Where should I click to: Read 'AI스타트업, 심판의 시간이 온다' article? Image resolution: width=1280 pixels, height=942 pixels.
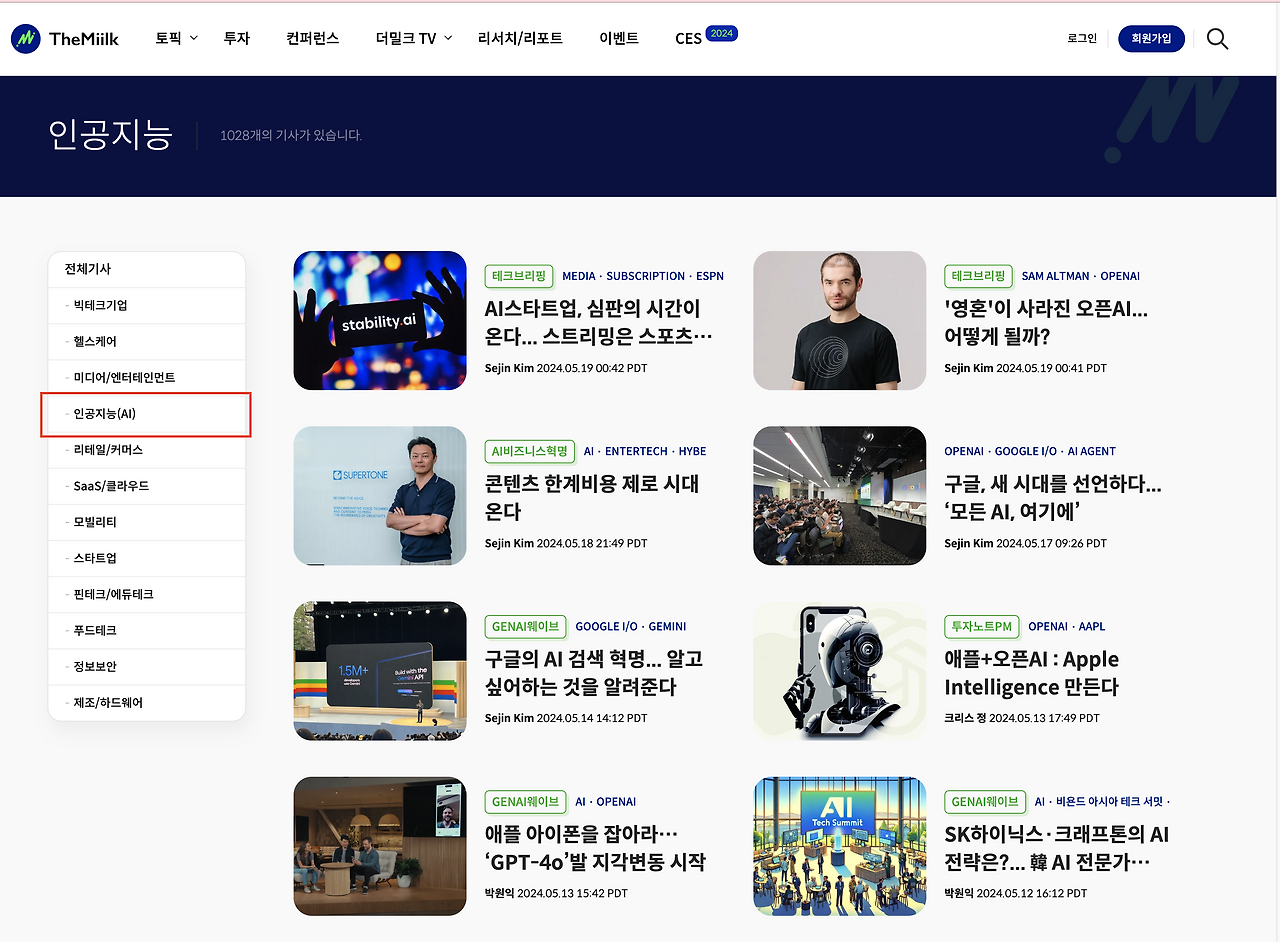[599, 322]
